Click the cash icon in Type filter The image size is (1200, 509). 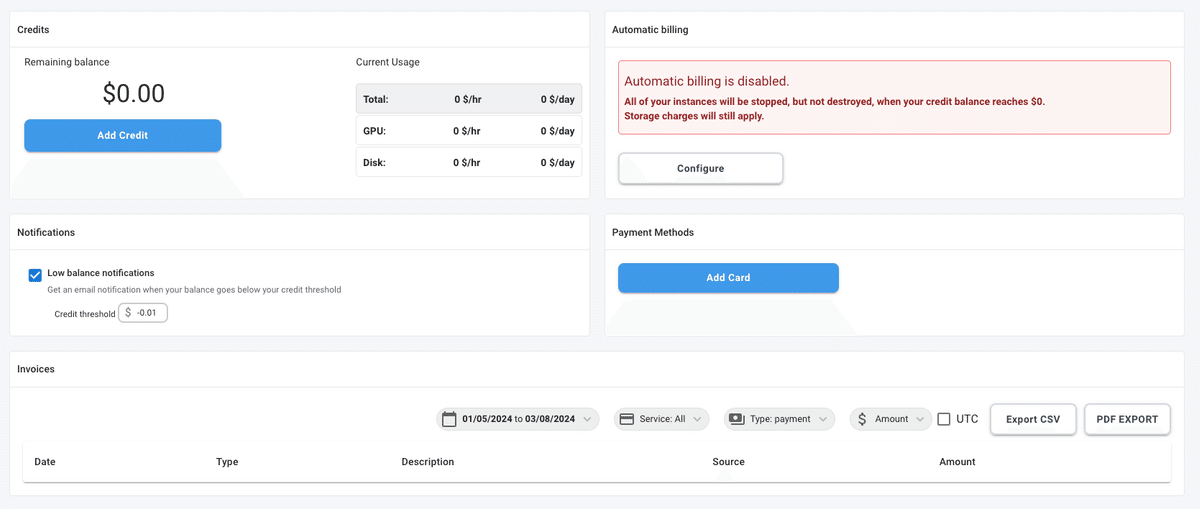point(737,419)
